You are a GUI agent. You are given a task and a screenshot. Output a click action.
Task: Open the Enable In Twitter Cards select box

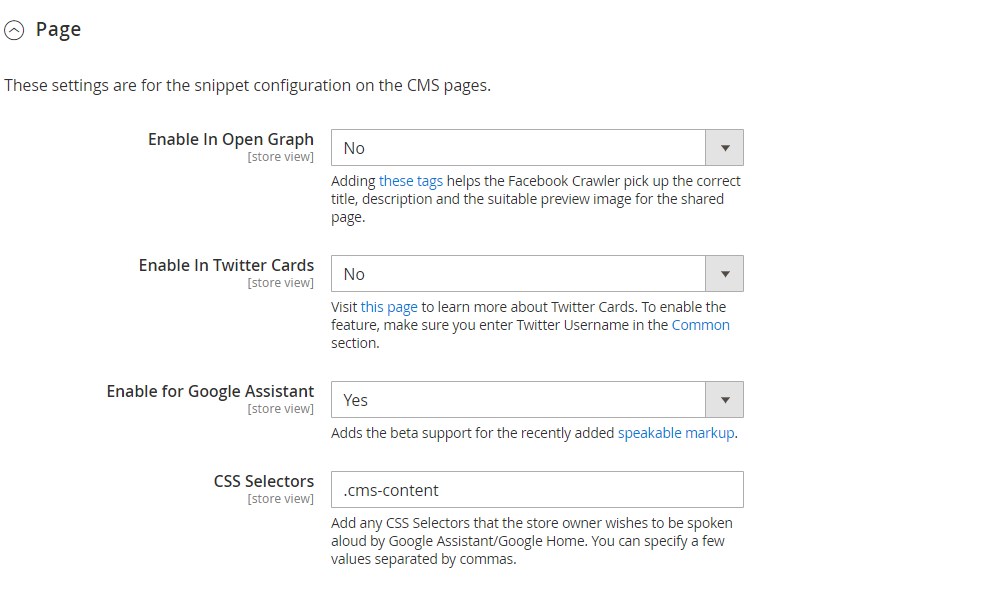518,274
